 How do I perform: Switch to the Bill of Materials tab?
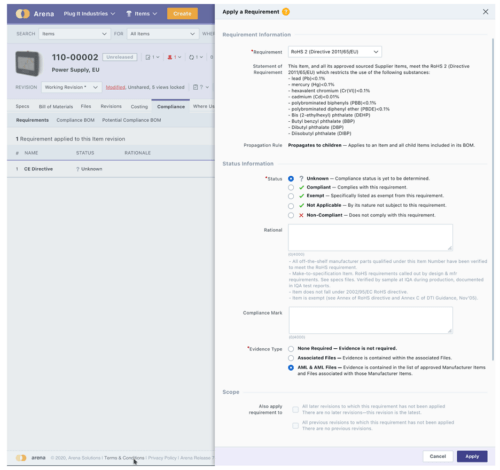56,107
